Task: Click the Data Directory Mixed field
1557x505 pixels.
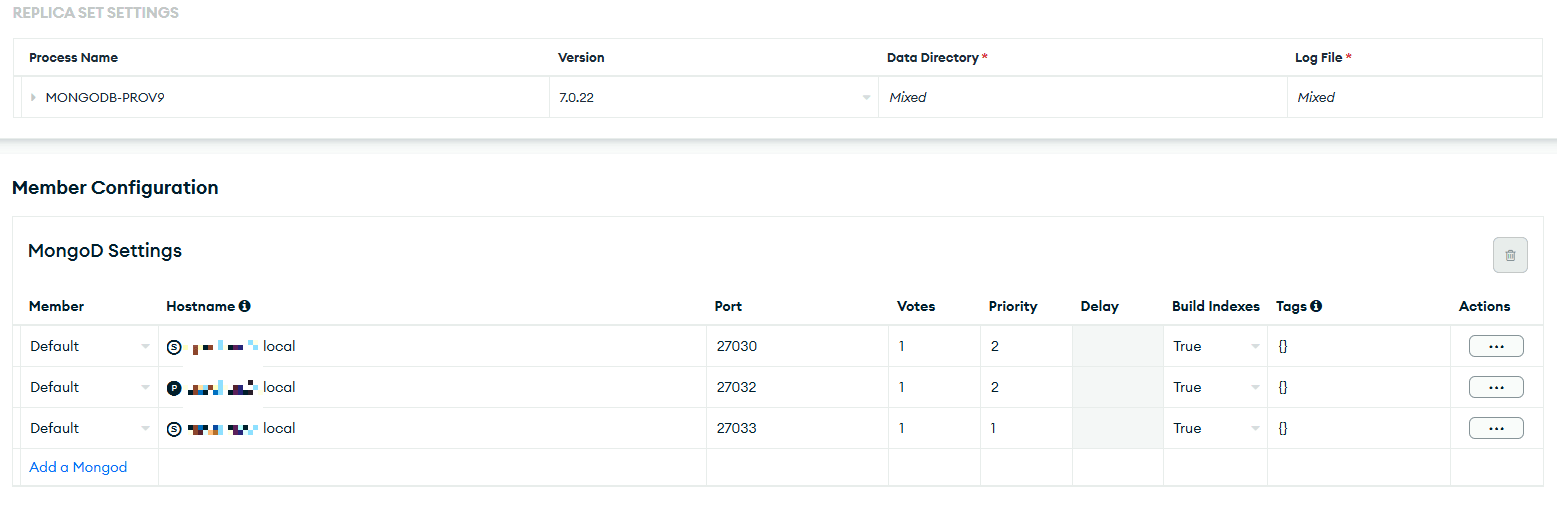Action: tap(1080, 97)
